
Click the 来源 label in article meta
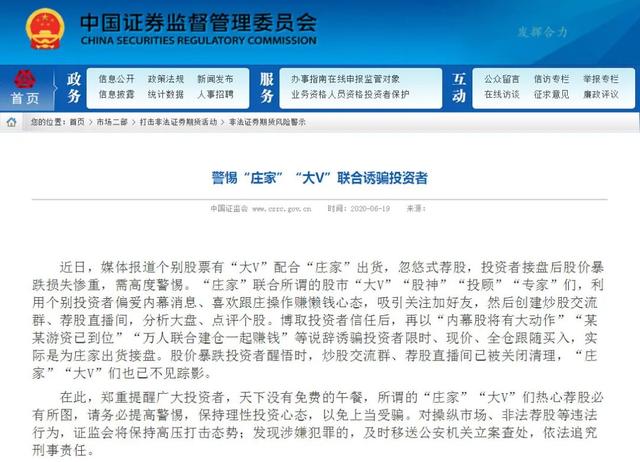(416, 209)
